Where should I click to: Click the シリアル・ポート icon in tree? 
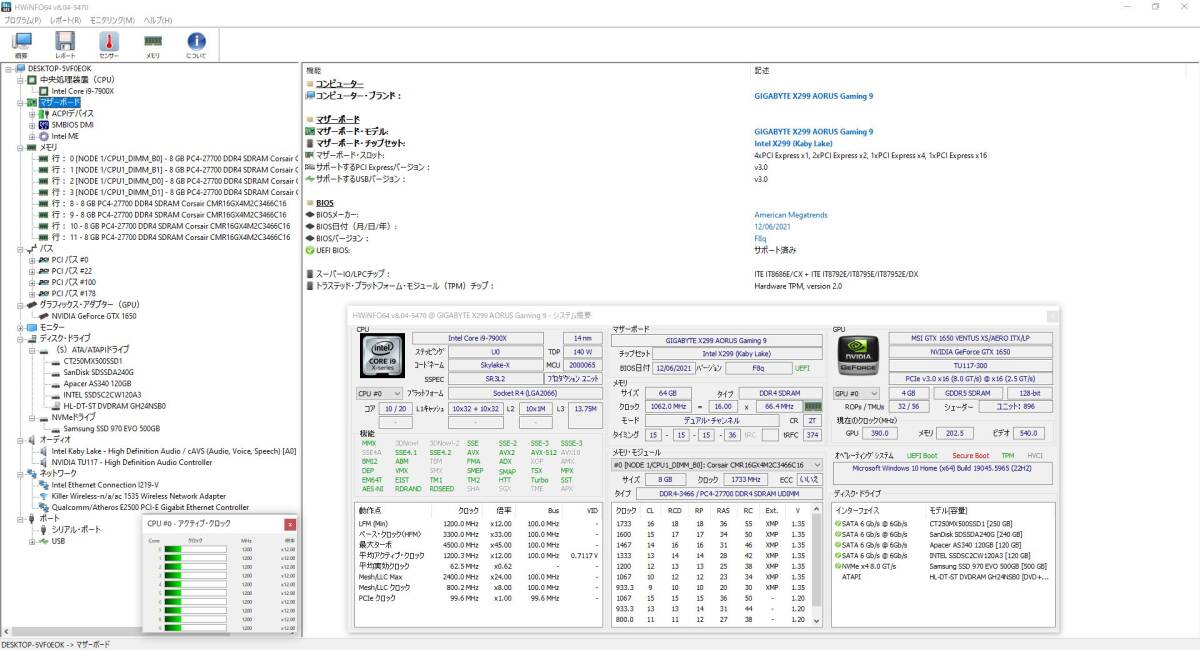coord(44,530)
